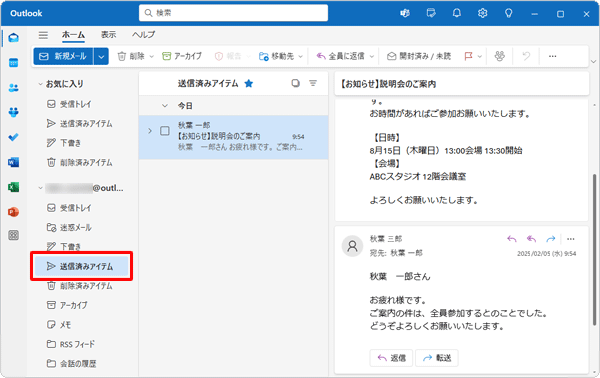
Task: Click the 削除 button in ribbon
Action: coord(131,56)
